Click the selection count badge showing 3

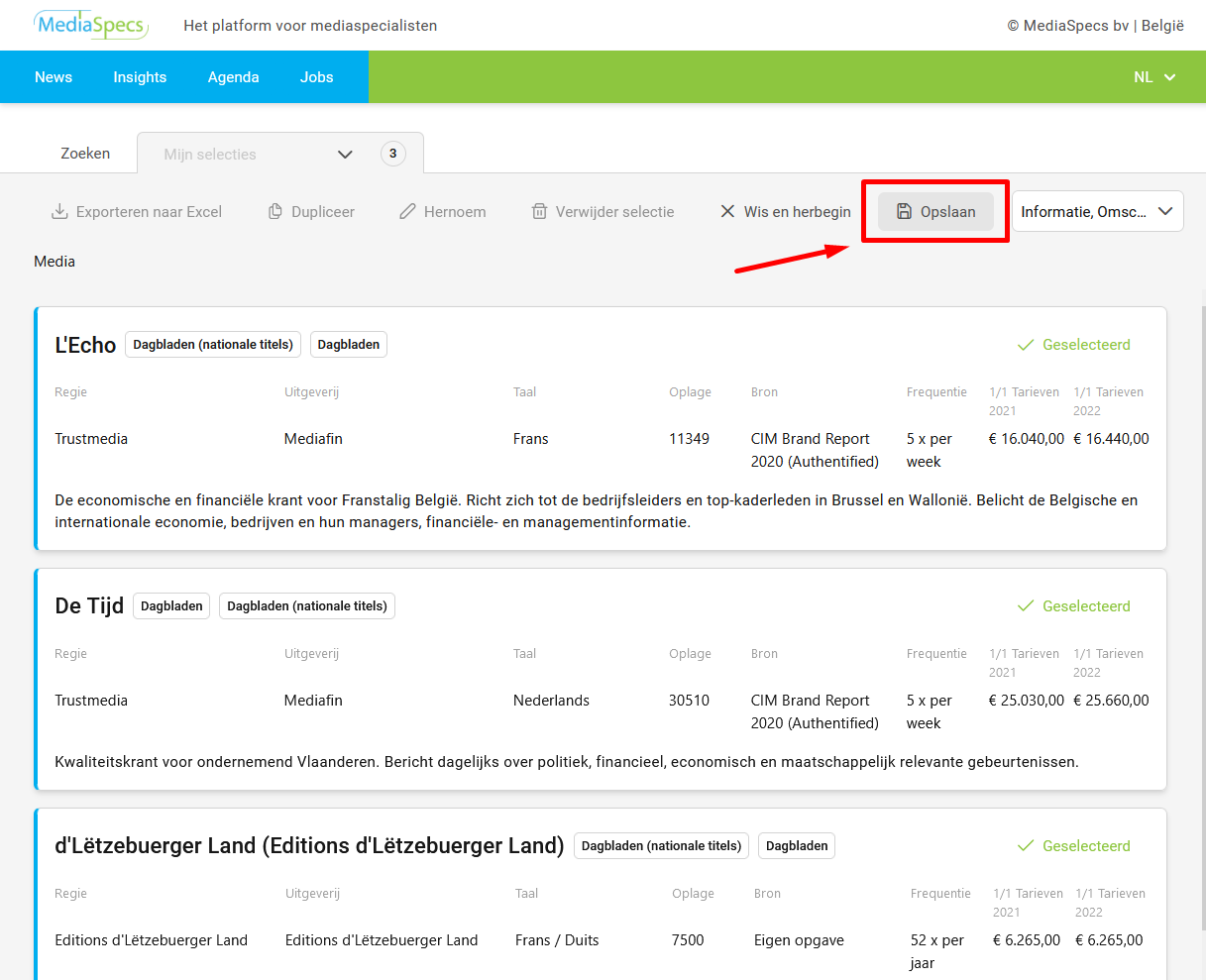tap(393, 154)
